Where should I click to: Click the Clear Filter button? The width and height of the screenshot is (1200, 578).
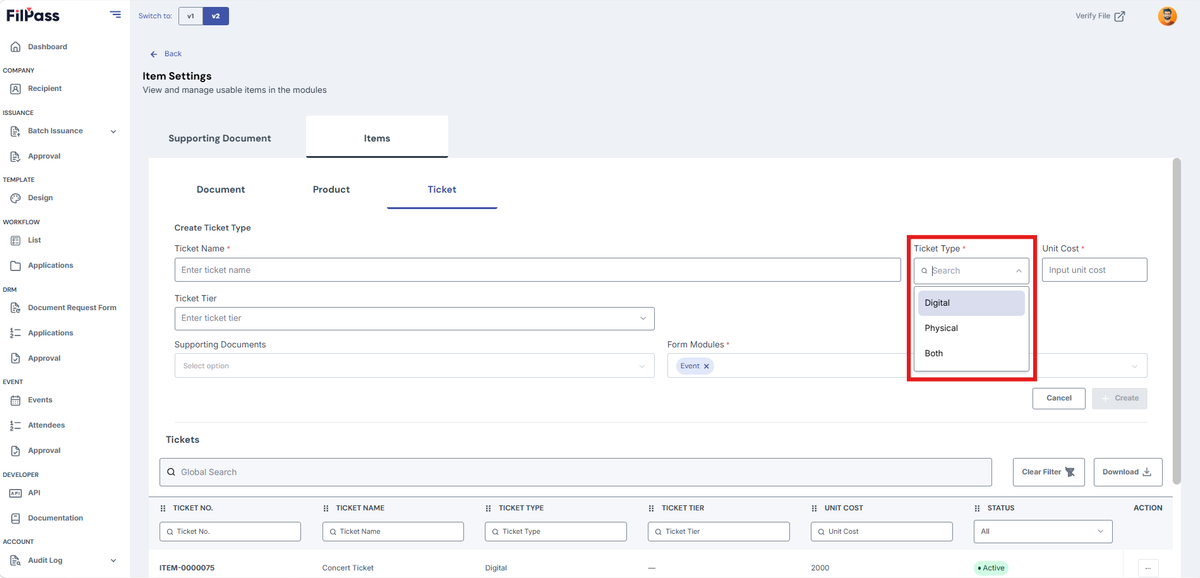(x=1049, y=472)
